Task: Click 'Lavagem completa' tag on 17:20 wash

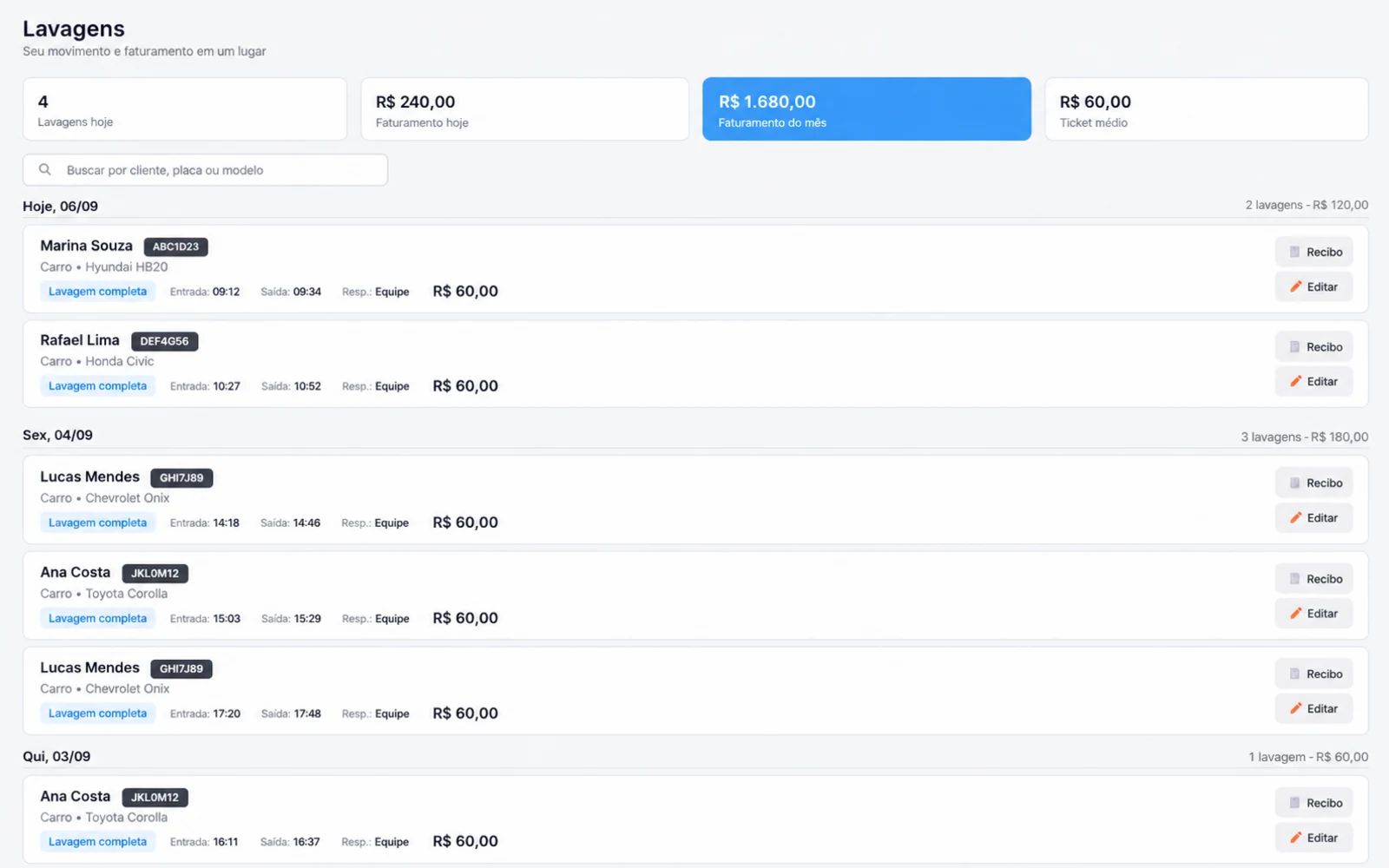Action: tap(97, 713)
